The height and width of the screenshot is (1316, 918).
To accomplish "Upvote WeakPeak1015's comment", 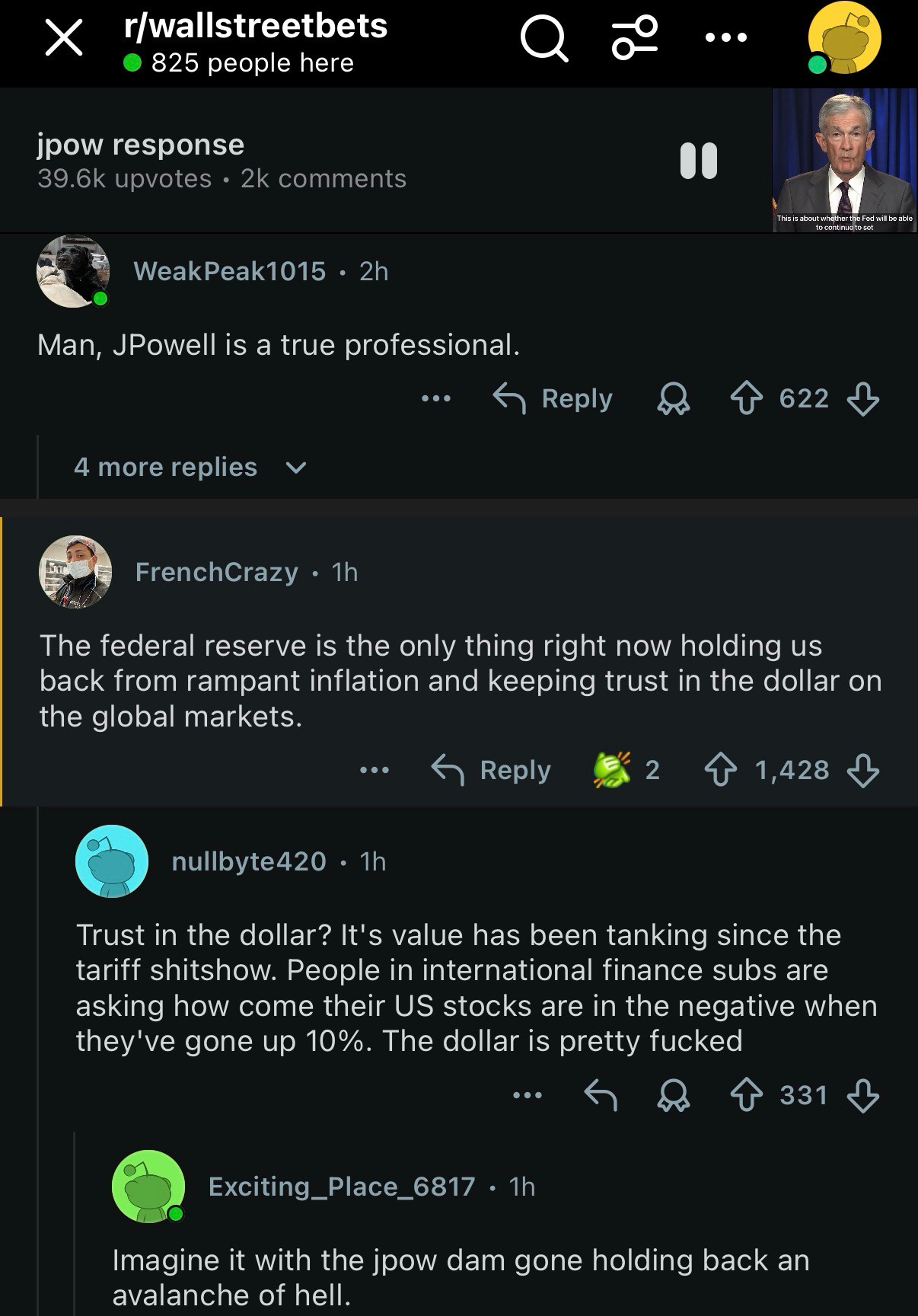I will [x=746, y=398].
